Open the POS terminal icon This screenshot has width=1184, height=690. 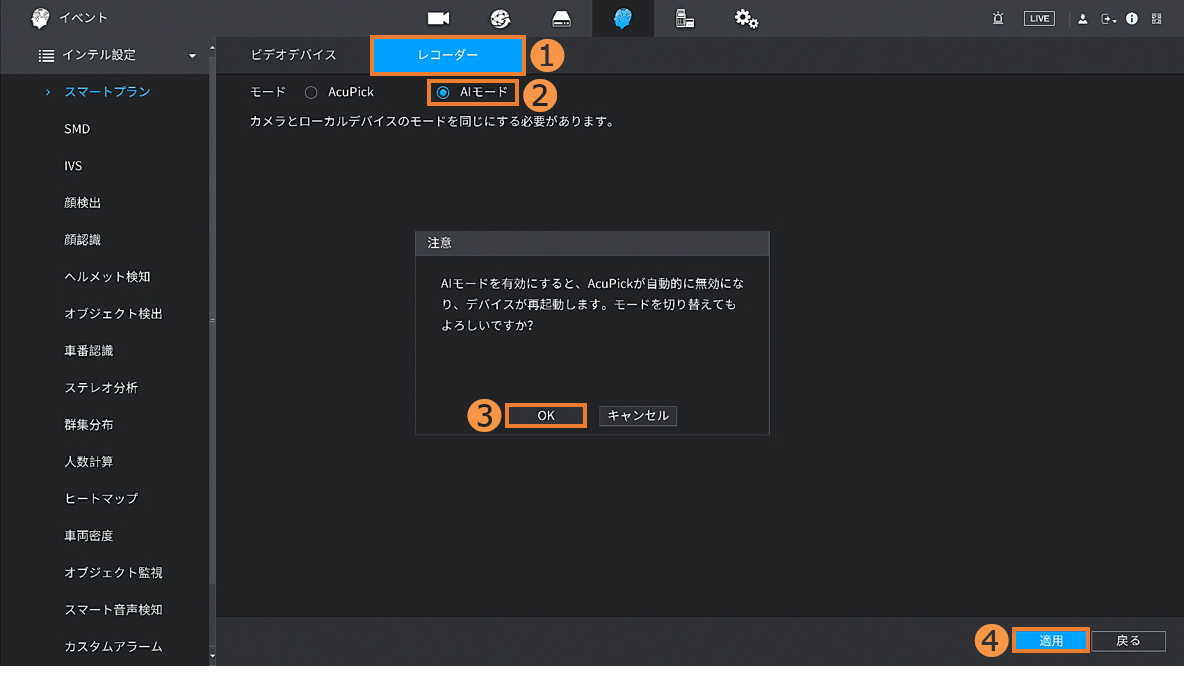[685, 18]
